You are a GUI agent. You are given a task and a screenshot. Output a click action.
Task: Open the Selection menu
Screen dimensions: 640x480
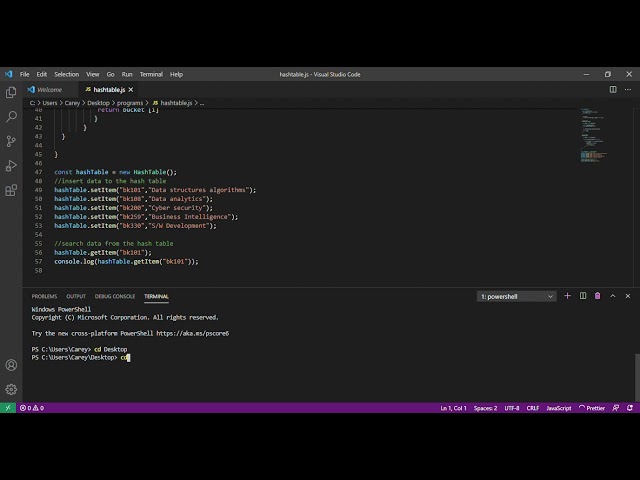point(67,74)
